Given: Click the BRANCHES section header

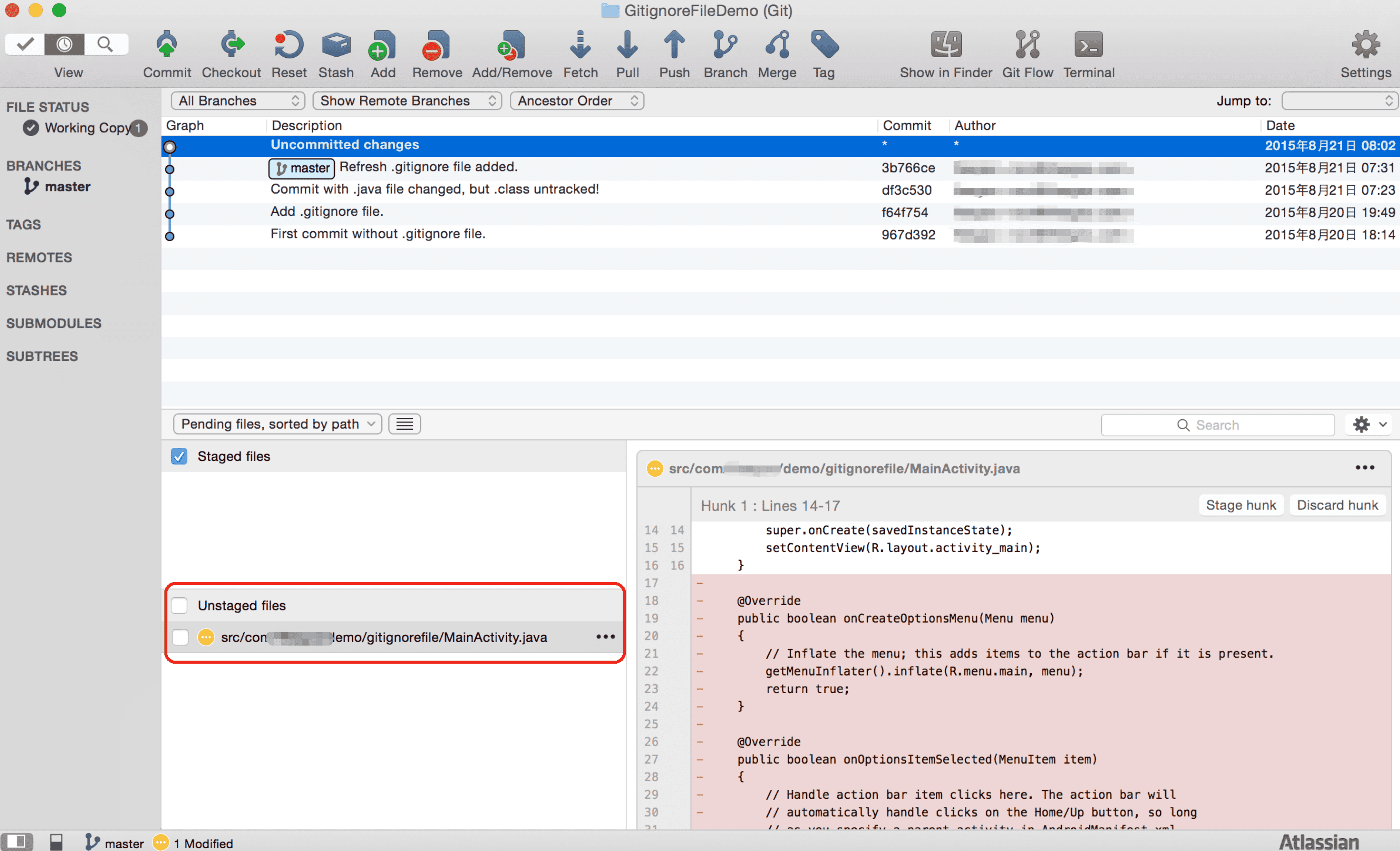Looking at the screenshot, I should [44, 166].
